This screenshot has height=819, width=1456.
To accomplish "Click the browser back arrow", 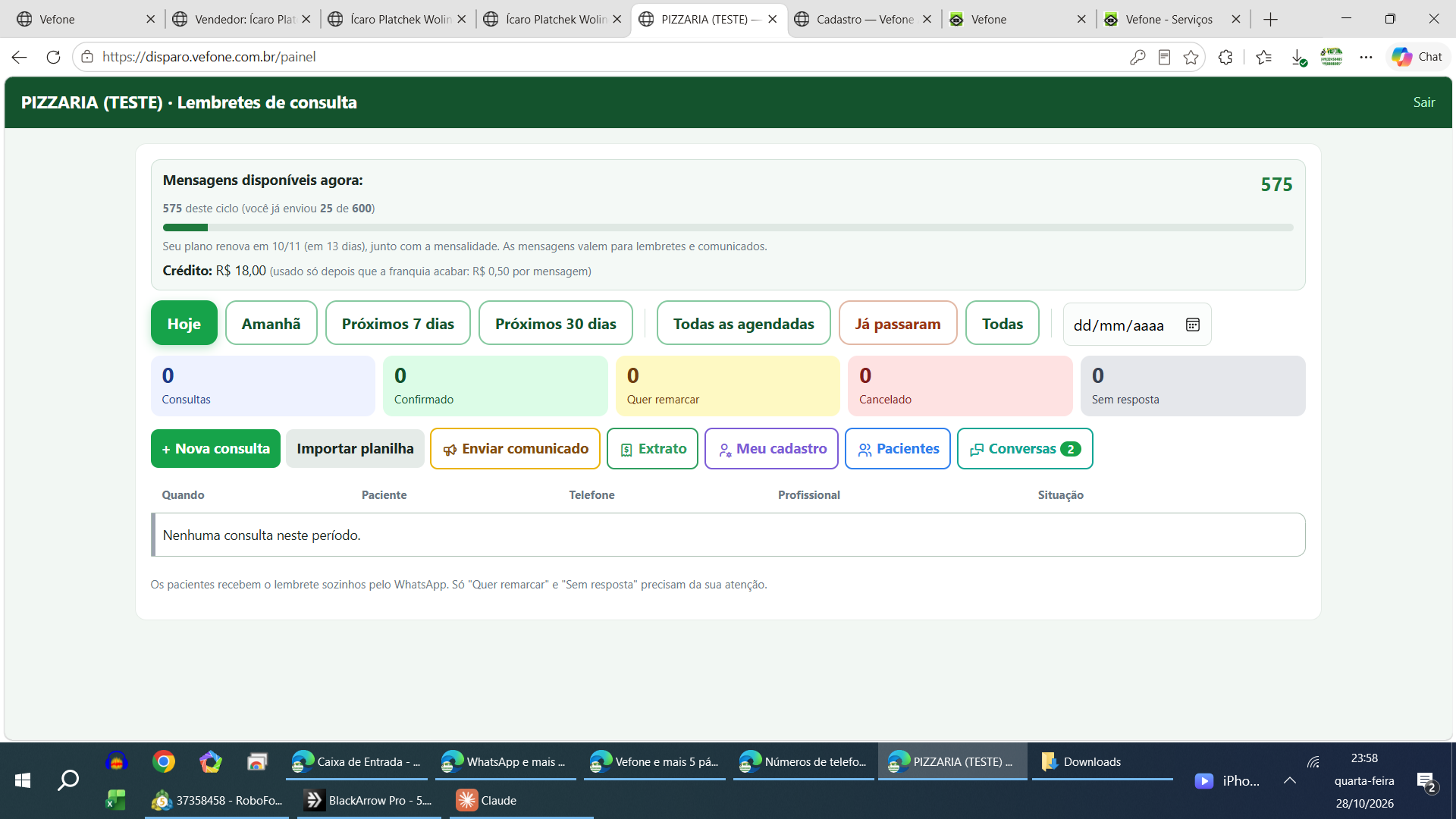I will (19, 57).
